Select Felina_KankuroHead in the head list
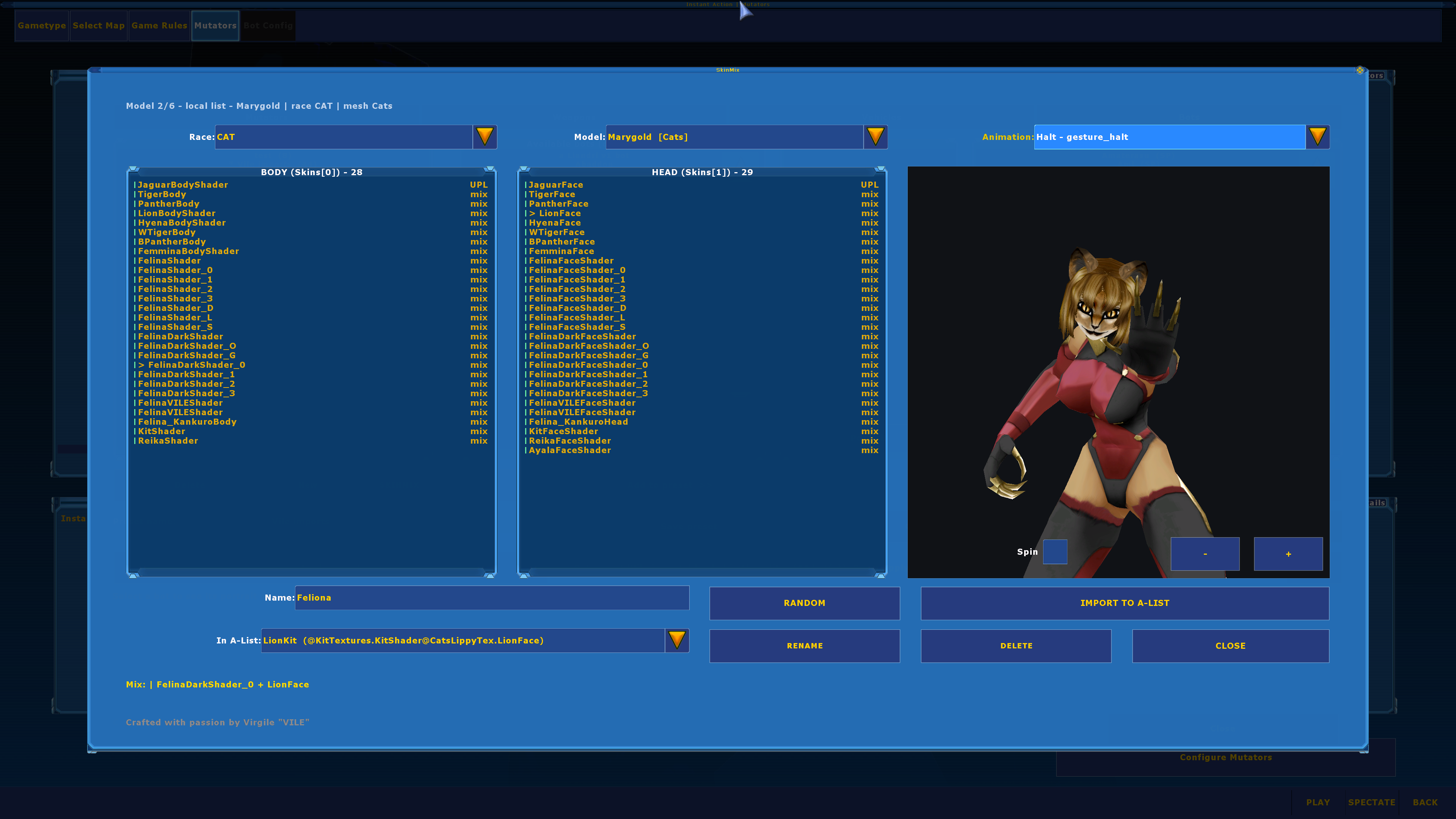The image size is (1456, 819). [701, 422]
